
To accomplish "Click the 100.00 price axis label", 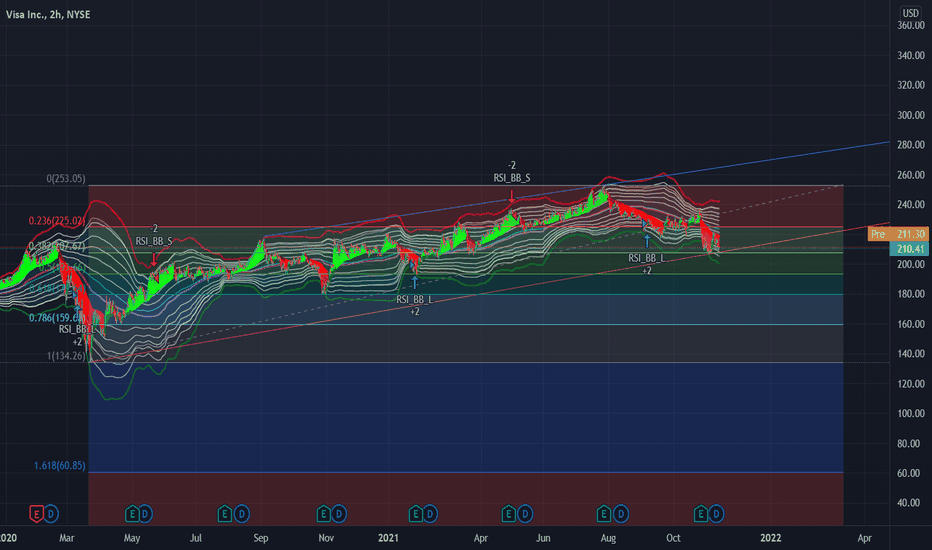I will [x=911, y=413].
